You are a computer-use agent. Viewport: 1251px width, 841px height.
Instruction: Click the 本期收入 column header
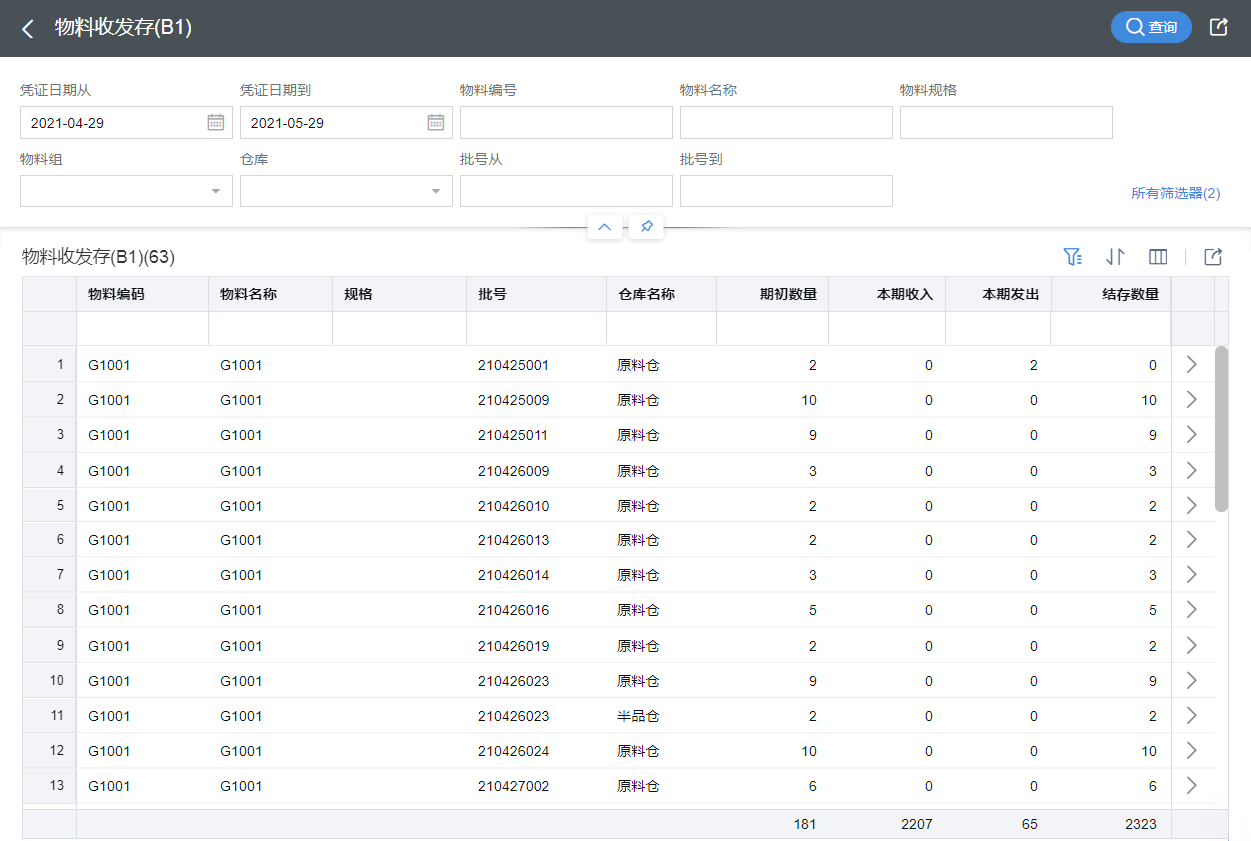click(x=887, y=294)
